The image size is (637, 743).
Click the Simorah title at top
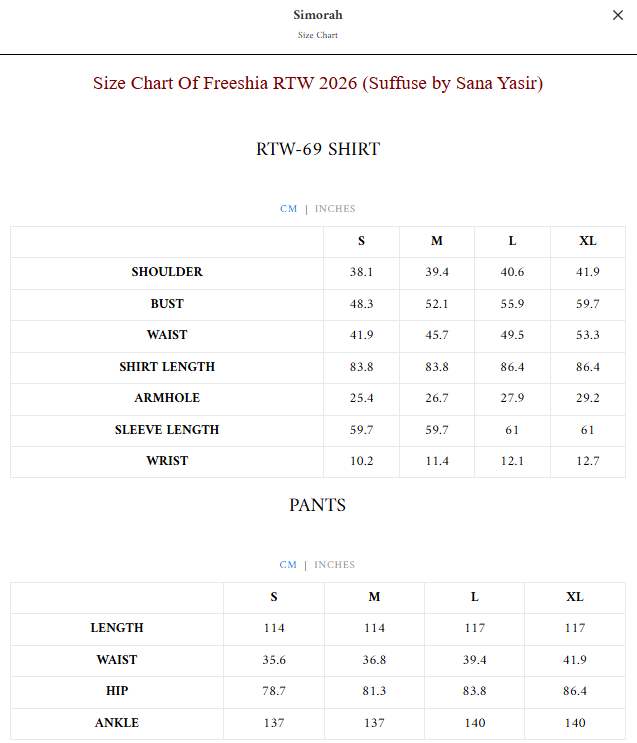[x=318, y=15]
